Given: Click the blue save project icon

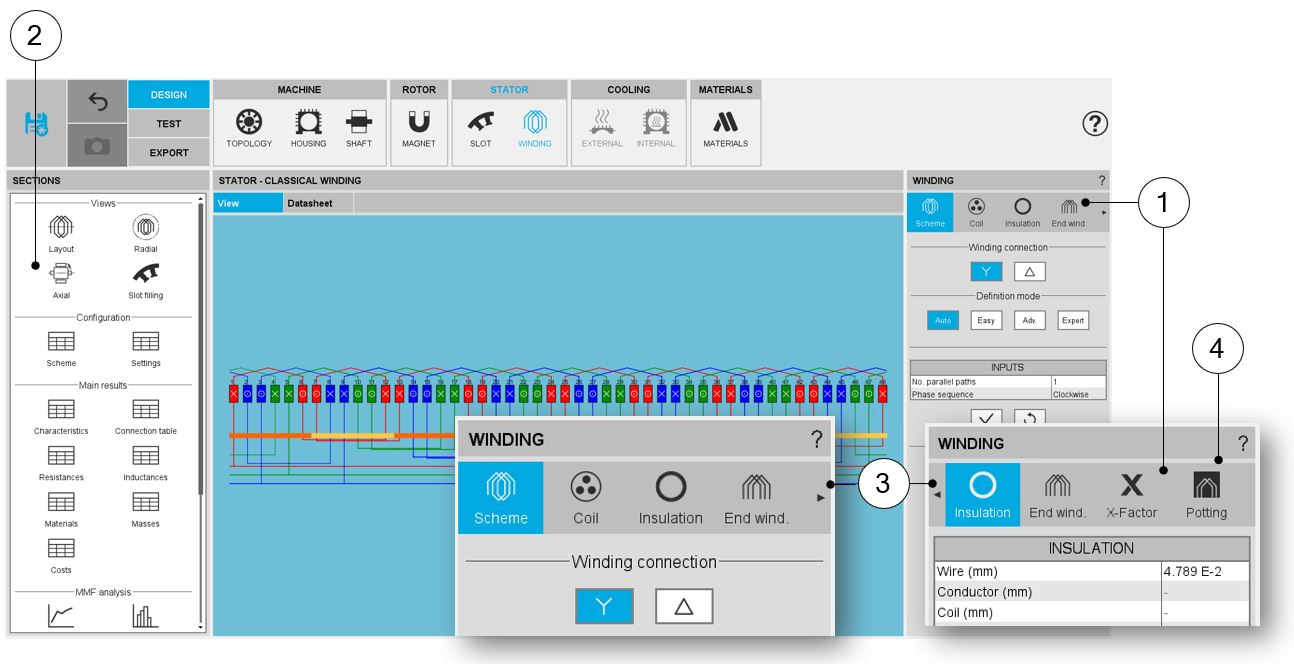Looking at the screenshot, I should (x=36, y=124).
